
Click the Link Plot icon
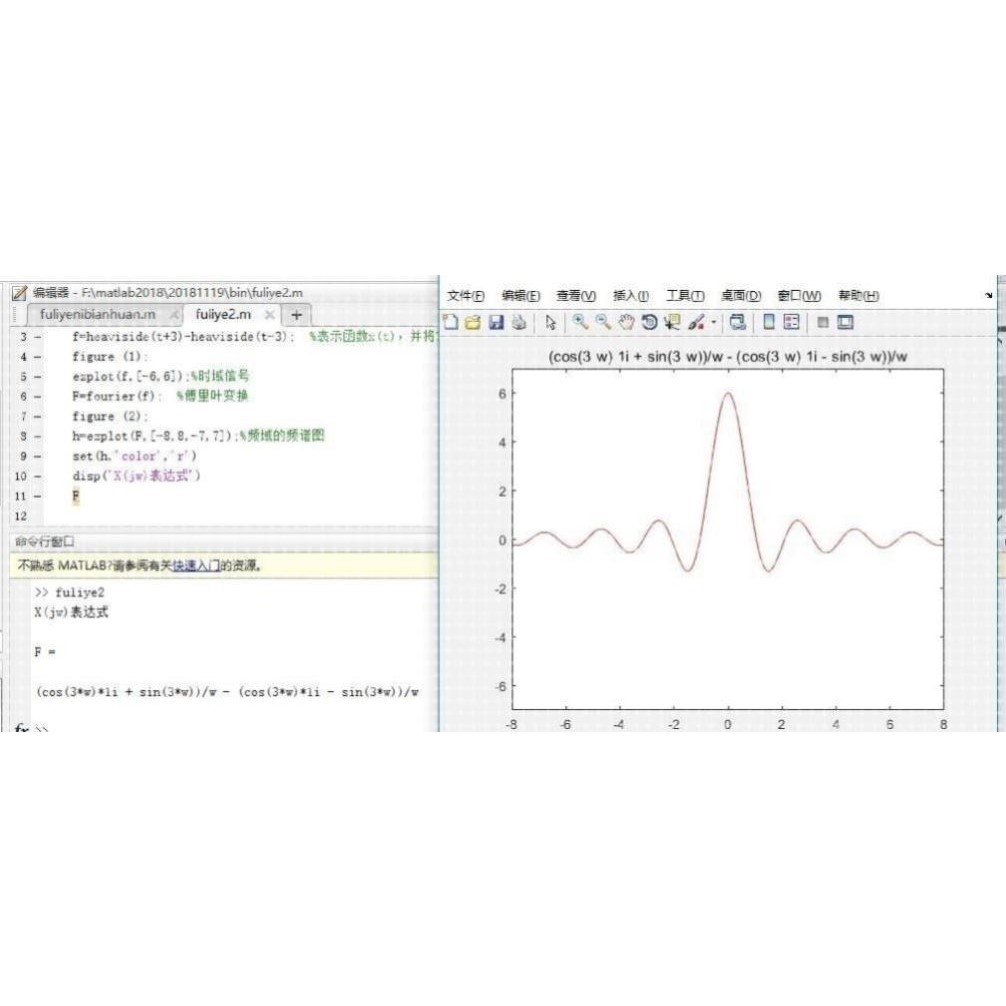click(738, 322)
